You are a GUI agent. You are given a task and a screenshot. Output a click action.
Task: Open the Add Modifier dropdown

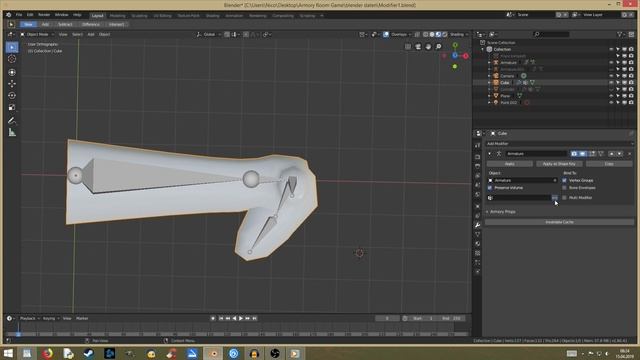[x=559, y=144]
